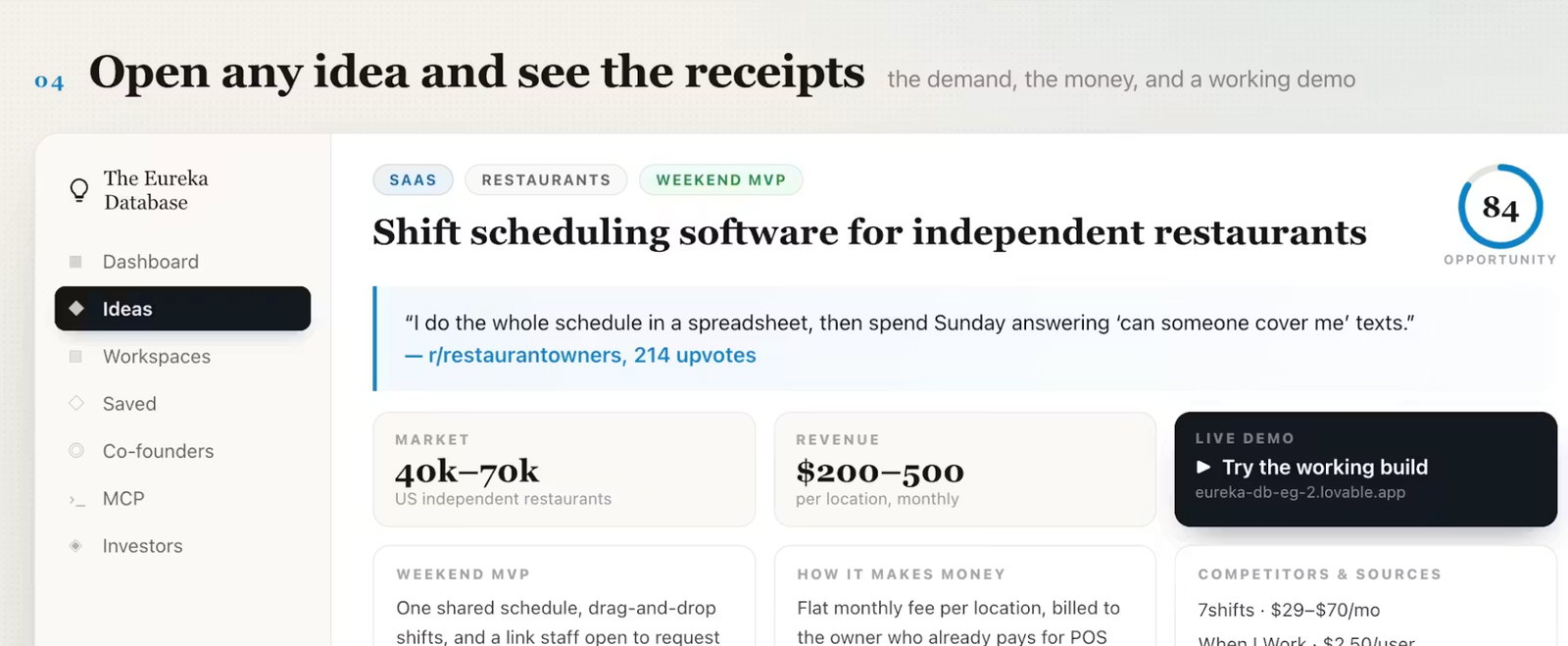Click the WEEKEND MVP tag
This screenshot has height=646, width=1568.
pyautogui.click(x=721, y=180)
